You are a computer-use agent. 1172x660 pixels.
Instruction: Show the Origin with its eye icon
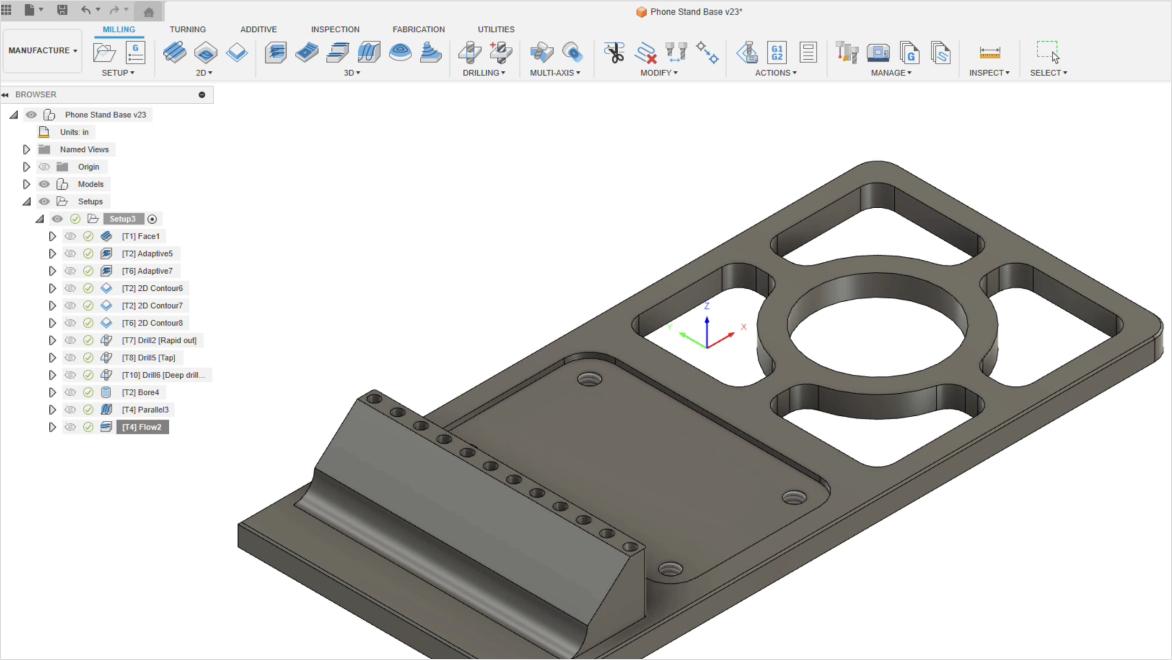point(44,167)
